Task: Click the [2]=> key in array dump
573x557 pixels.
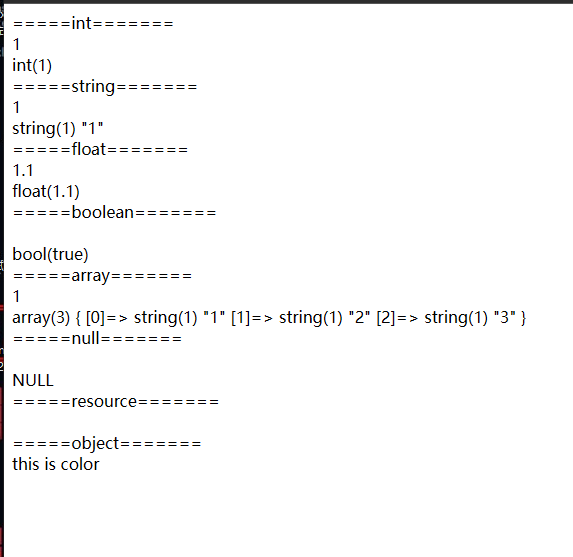Action: click(397, 318)
